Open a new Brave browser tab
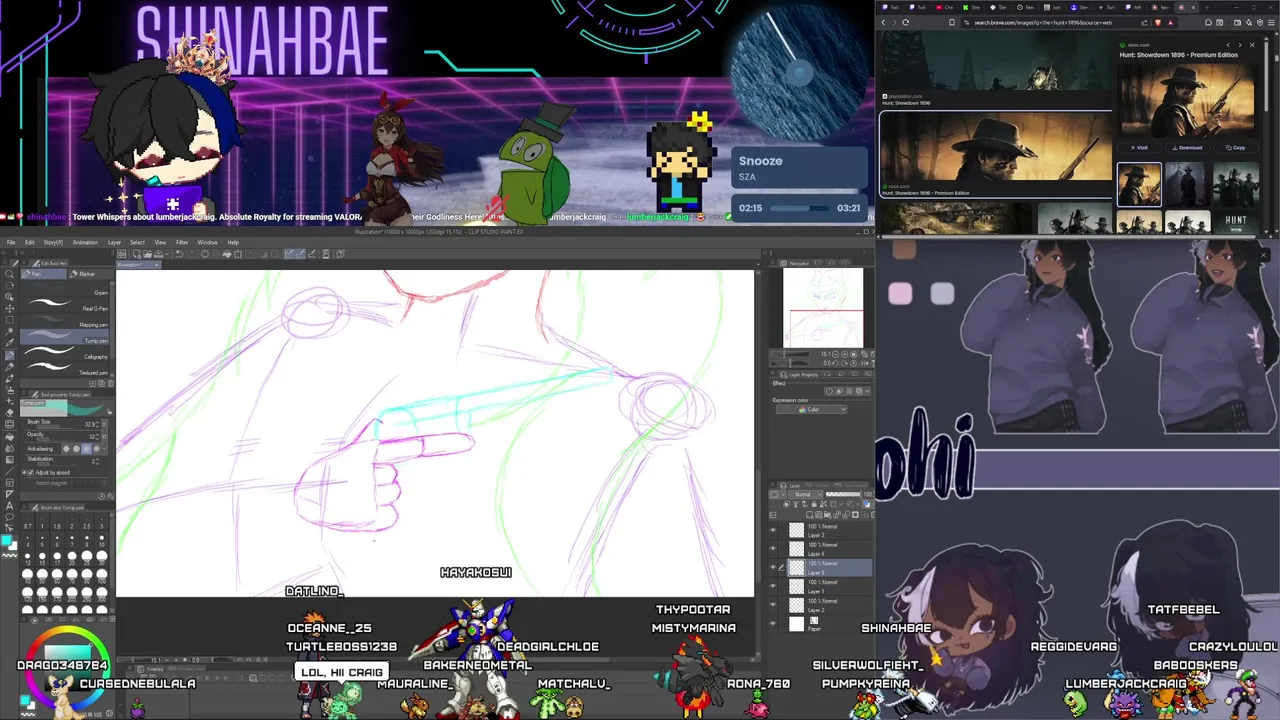The width and height of the screenshot is (1280, 720). coord(1207,7)
